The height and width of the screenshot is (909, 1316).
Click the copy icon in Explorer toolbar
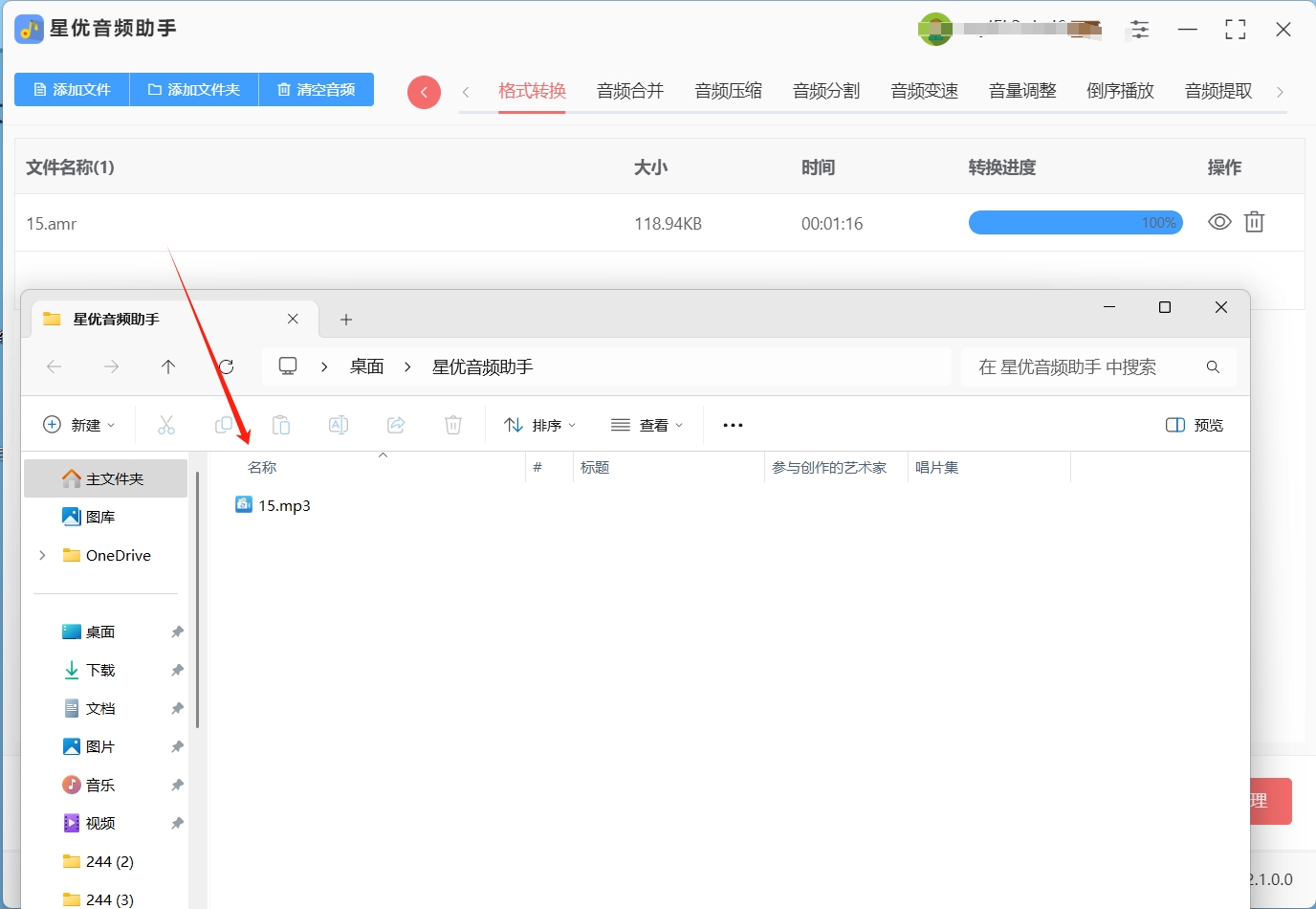(x=224, y=425)
